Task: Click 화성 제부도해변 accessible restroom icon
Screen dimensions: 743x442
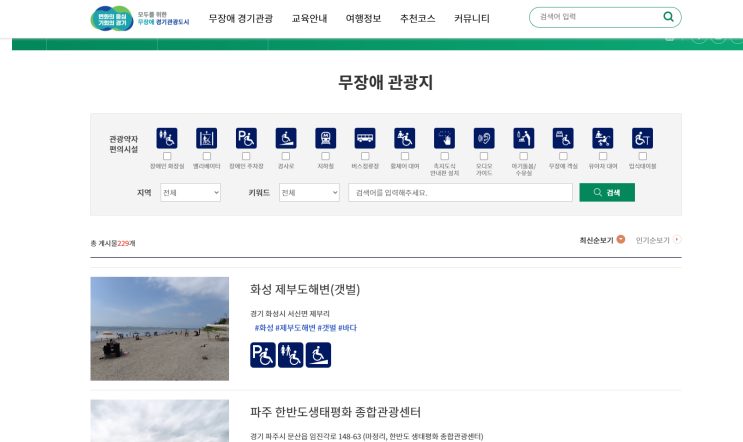Action: point(290,355)
